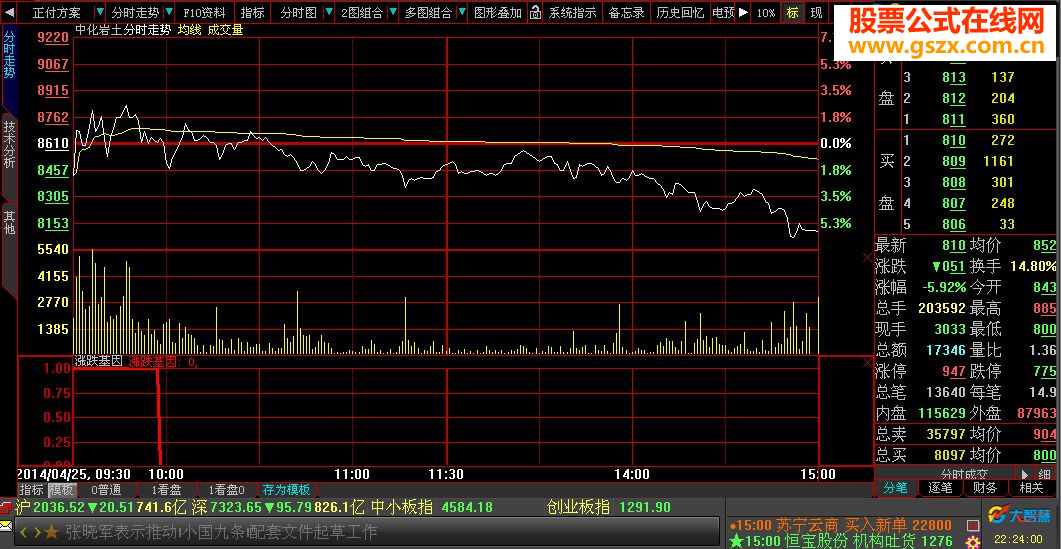
Task: Open dropdown arrow after 分时图
Action: click(x=329, y=12)
